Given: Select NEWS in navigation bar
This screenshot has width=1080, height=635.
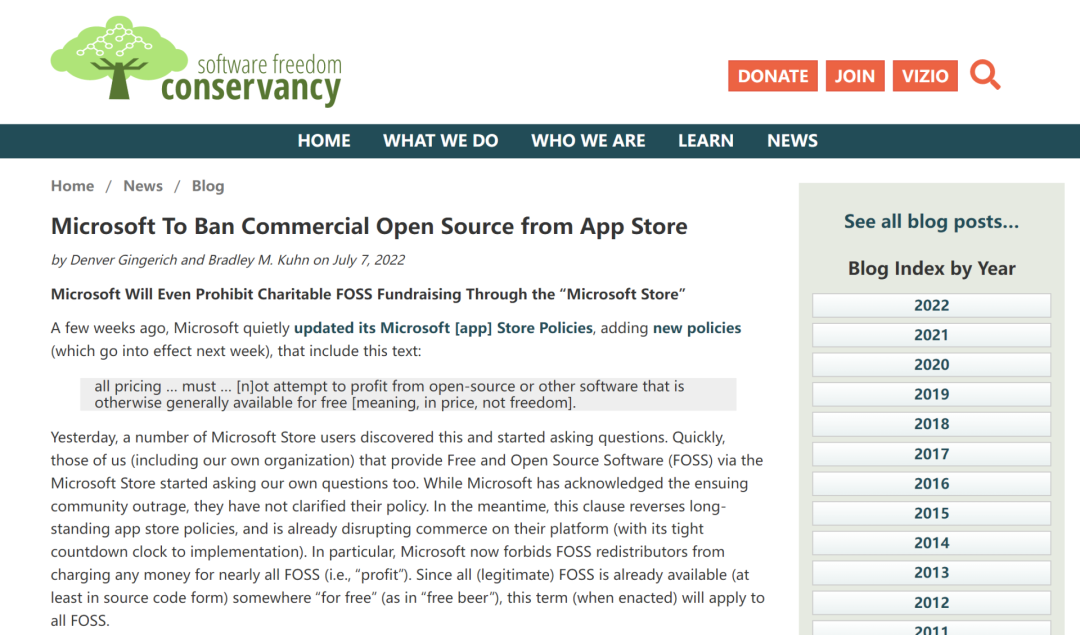Looking at the screenshot, I should [792, 140].
